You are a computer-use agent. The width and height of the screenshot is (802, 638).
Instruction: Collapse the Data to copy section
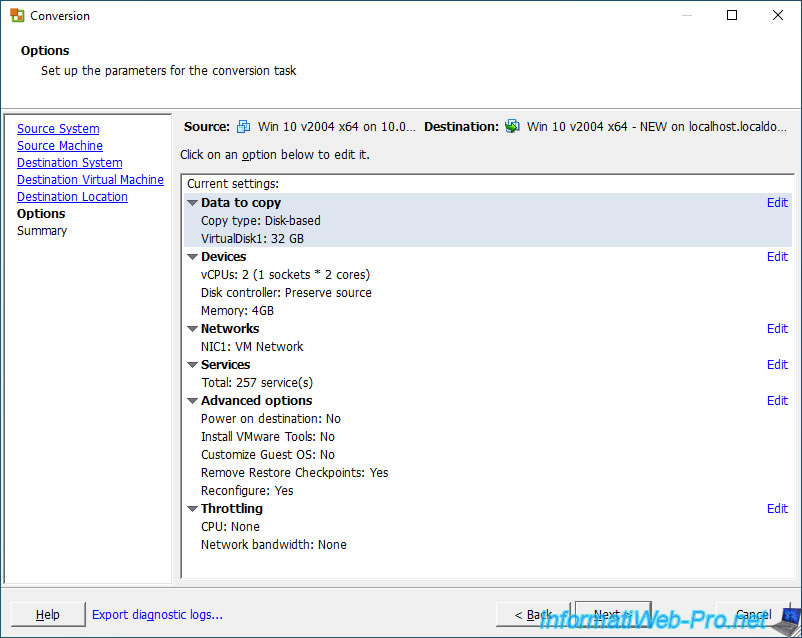[x=192, y=203]
